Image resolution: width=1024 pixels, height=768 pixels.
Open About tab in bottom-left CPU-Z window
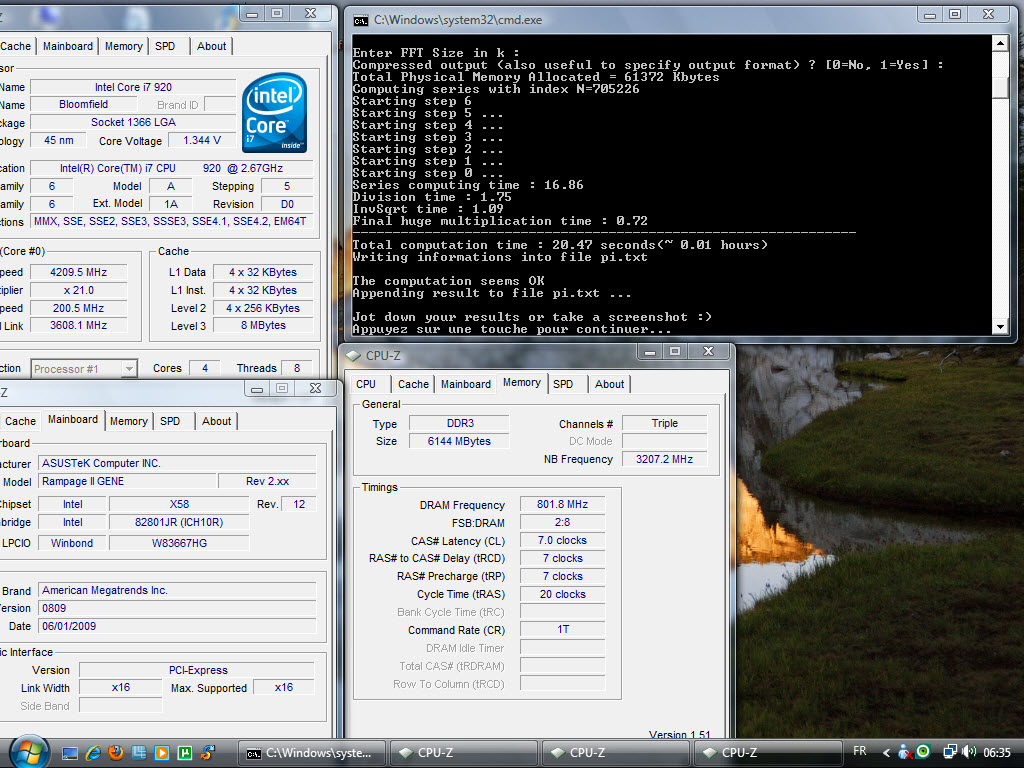click(x=216, y=421)
